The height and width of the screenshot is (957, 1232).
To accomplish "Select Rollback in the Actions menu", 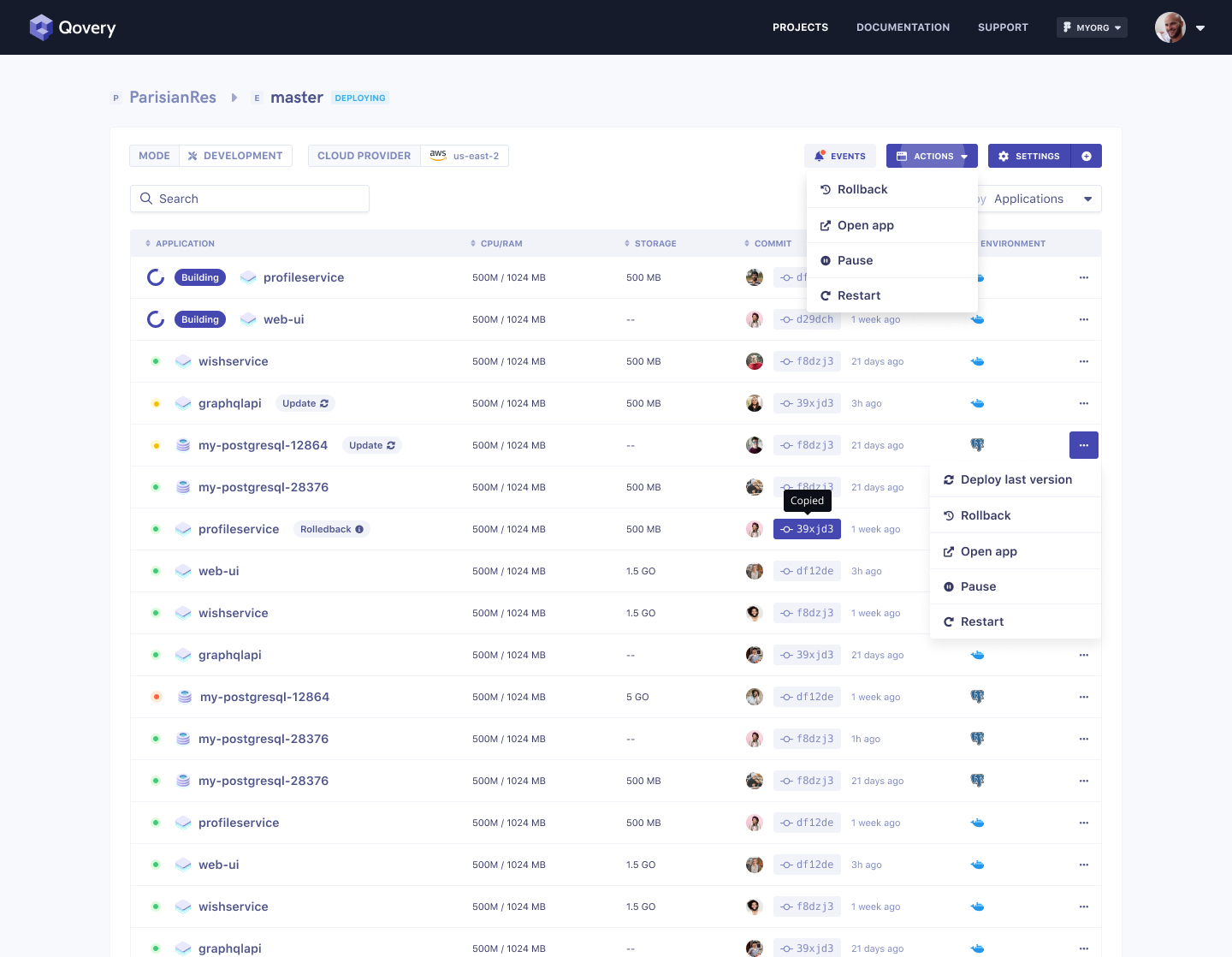I will tap(892, 189).
